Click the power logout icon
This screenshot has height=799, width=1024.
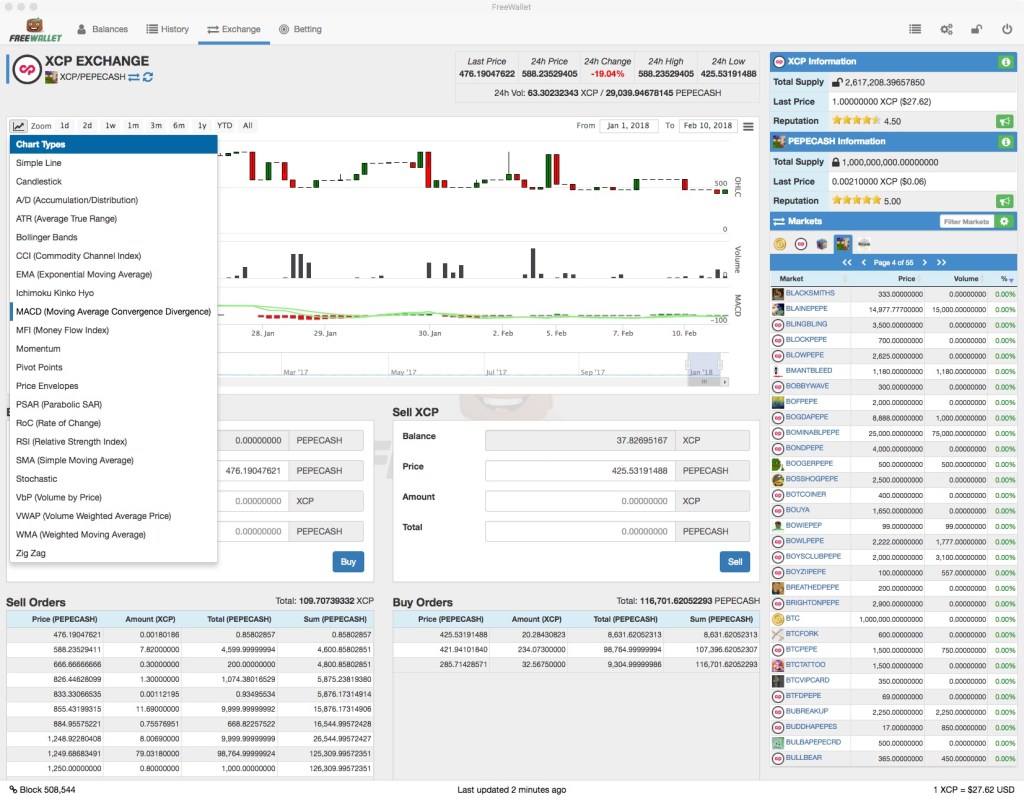tap(1006, 30)
